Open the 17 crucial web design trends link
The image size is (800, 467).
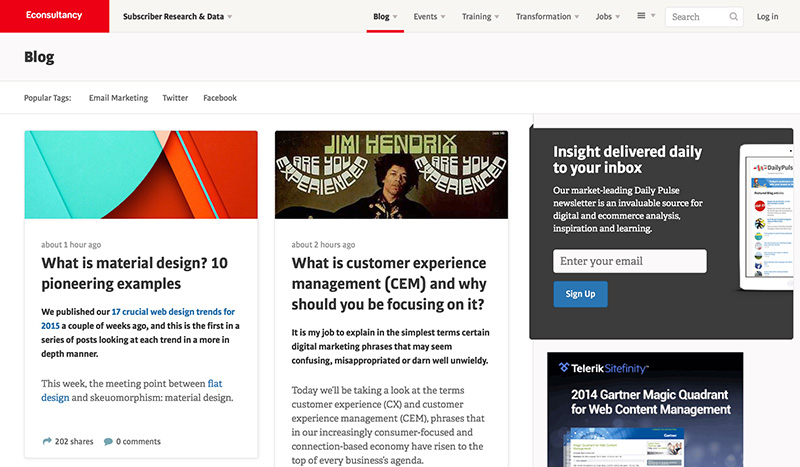138,318
